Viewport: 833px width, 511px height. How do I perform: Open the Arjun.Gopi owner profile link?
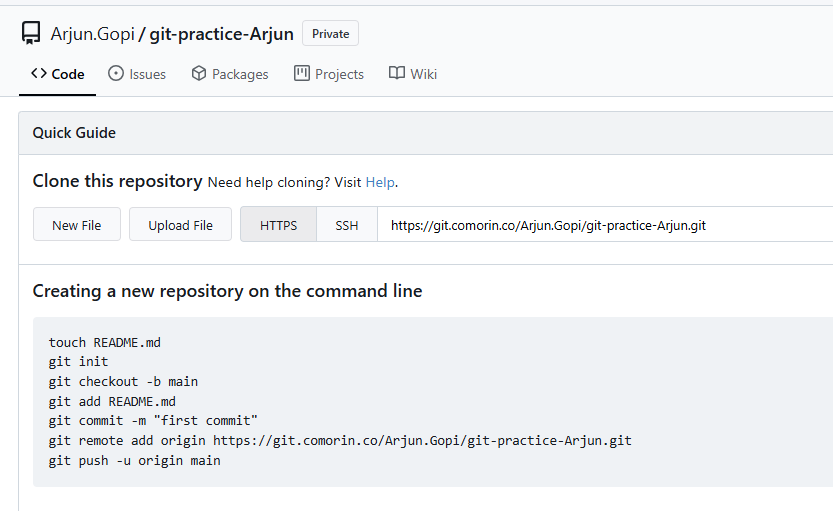point(92,34)
